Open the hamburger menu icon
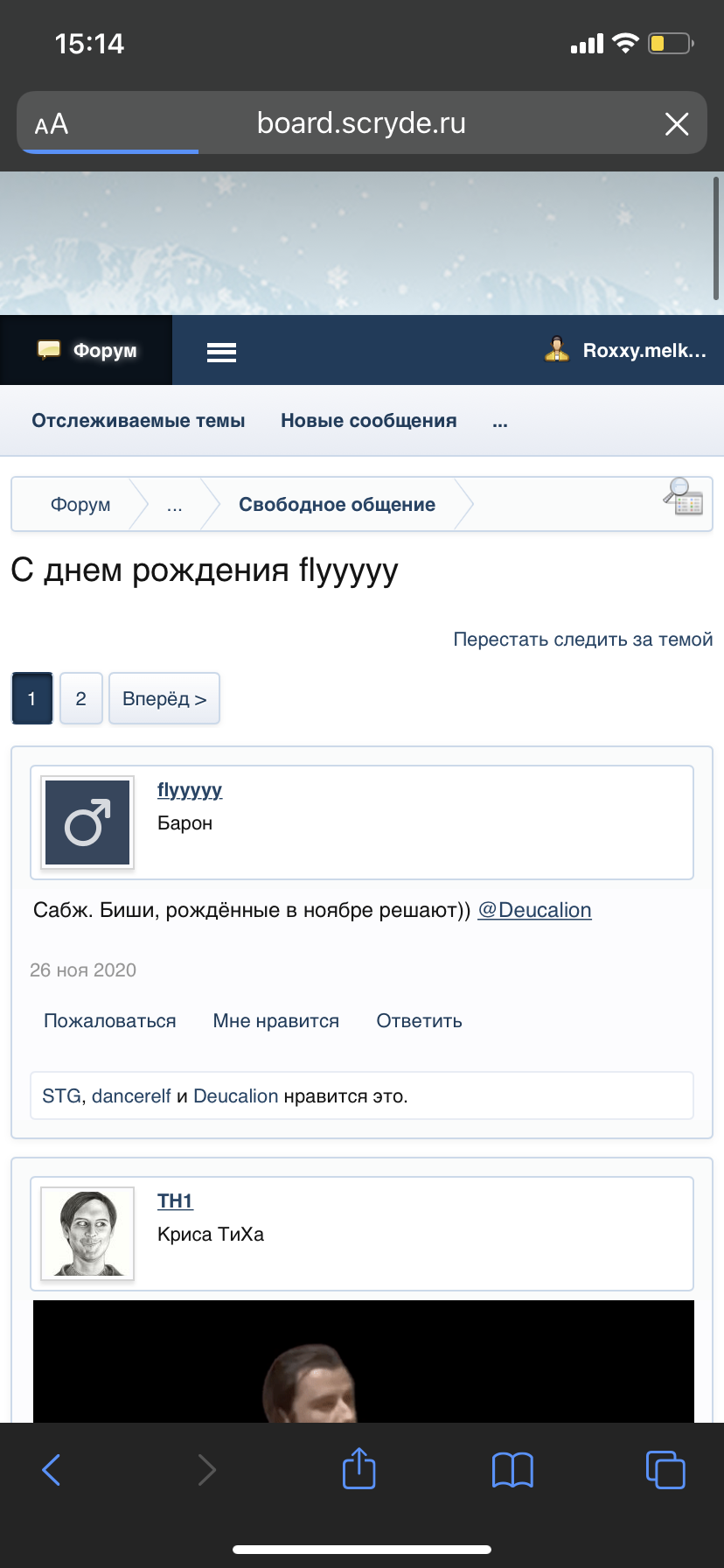The width and height of the screenshot is (724, 1568). tap(221, 352)
